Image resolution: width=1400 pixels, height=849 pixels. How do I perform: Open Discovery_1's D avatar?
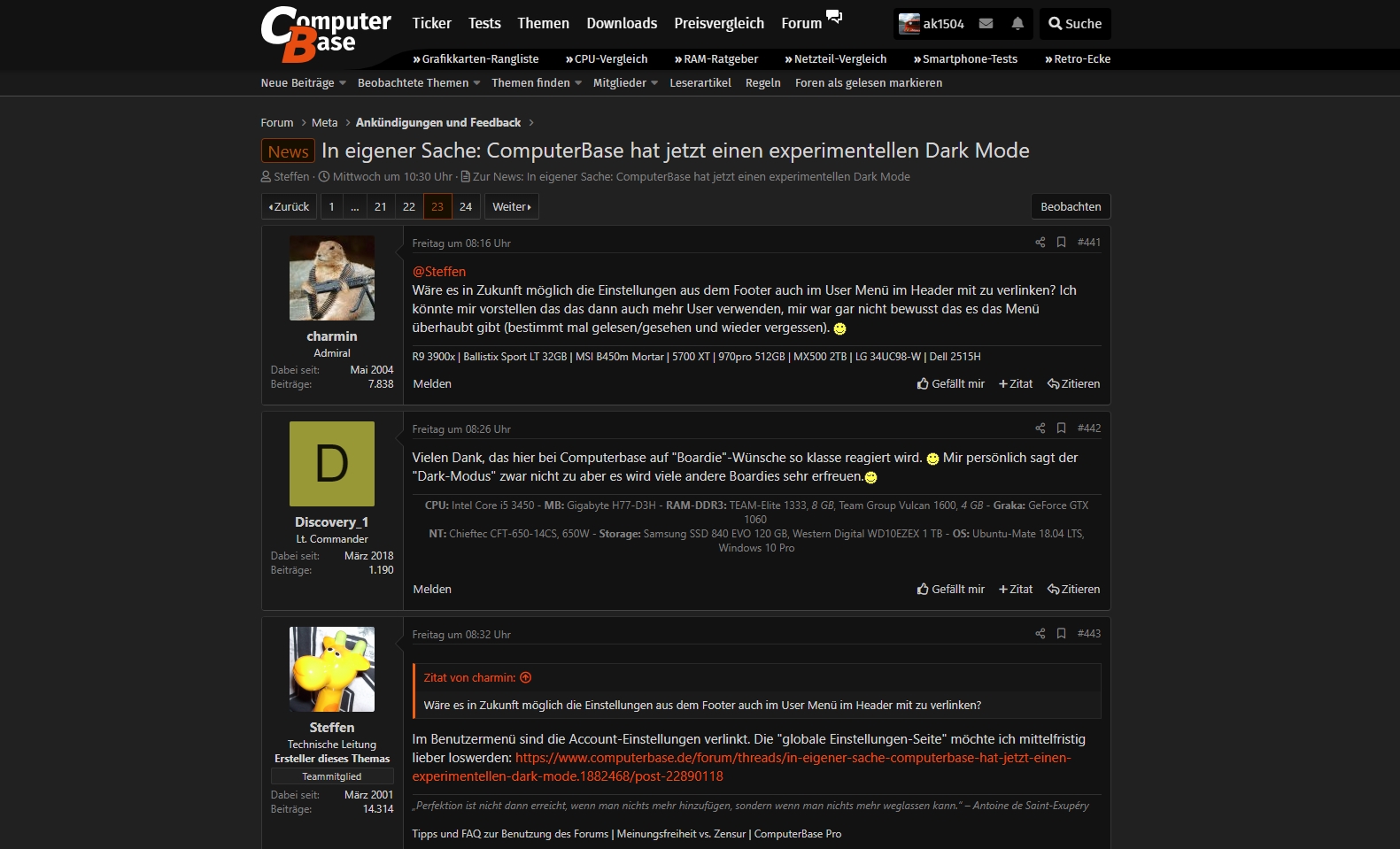332,464
